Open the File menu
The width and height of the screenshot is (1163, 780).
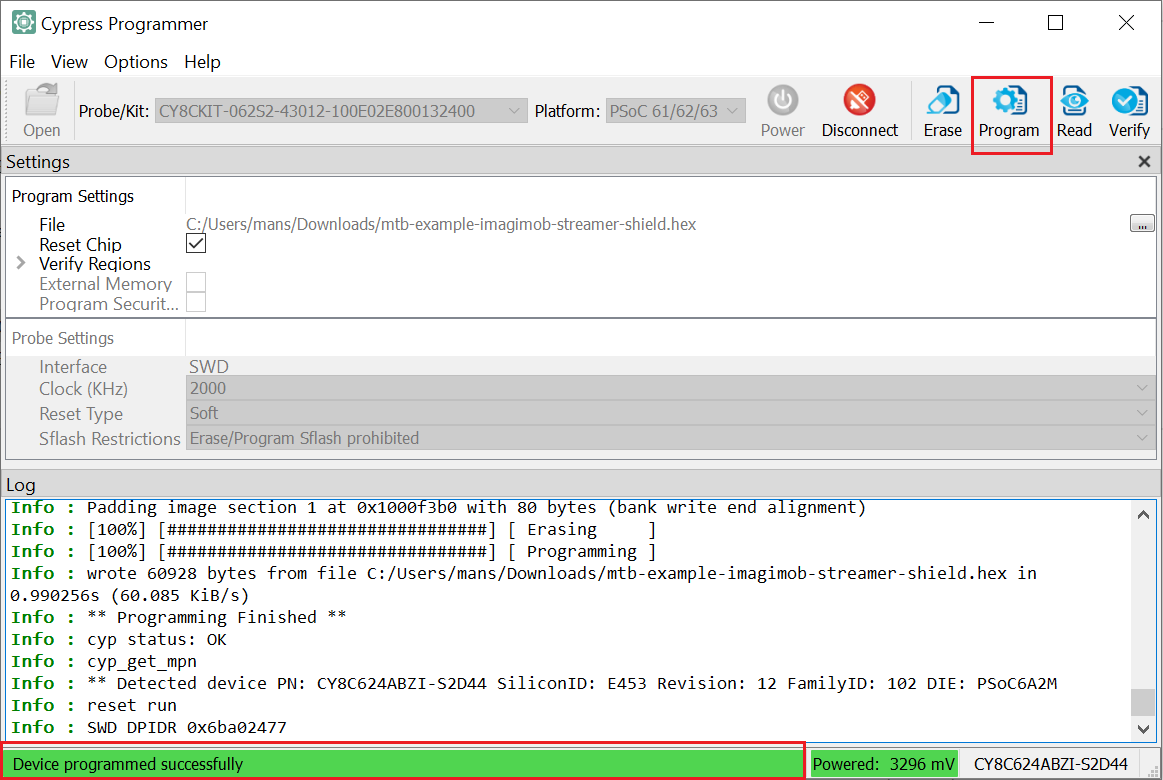[x=22, y=62]
